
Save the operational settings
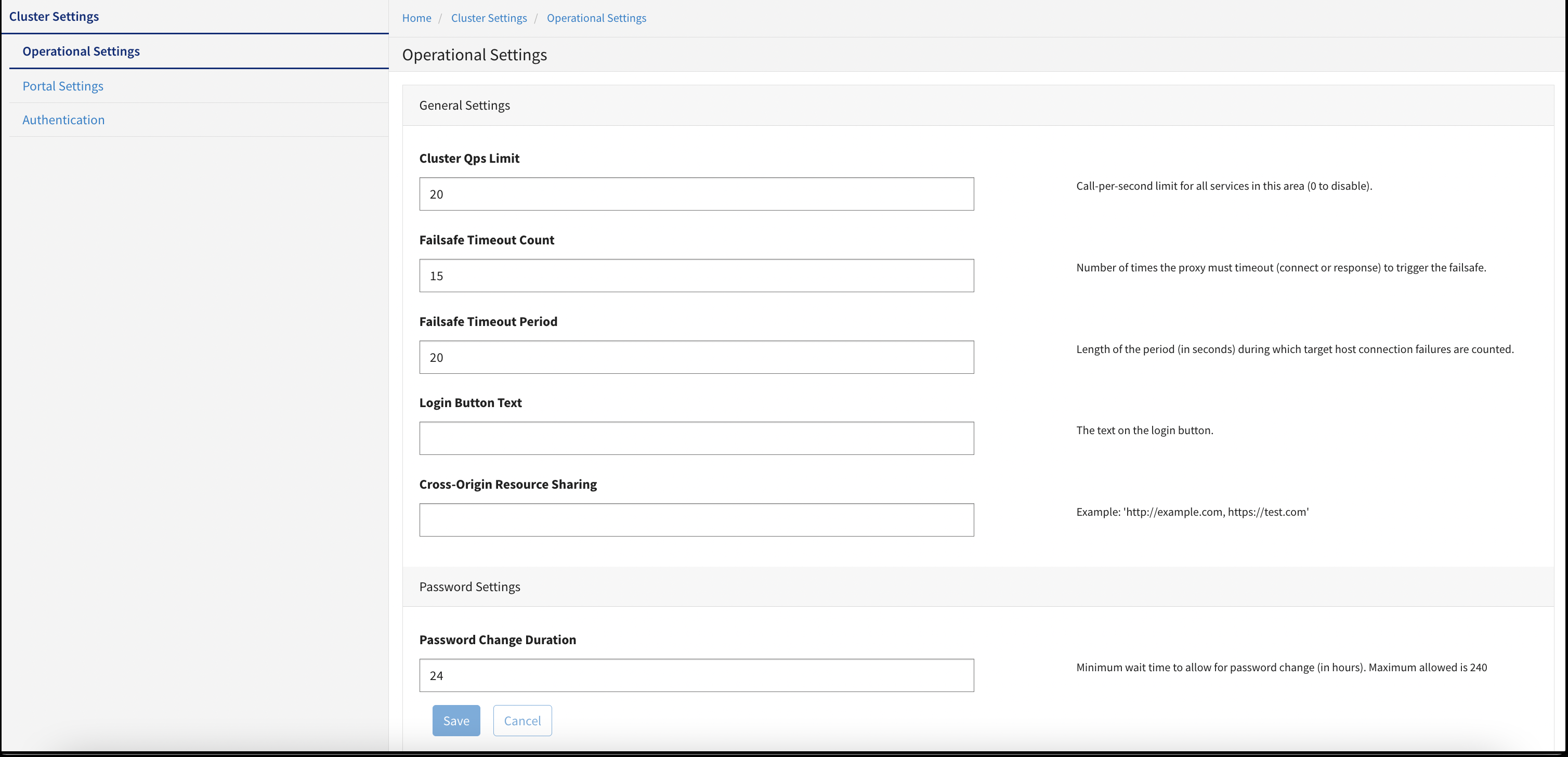(456, 721)
